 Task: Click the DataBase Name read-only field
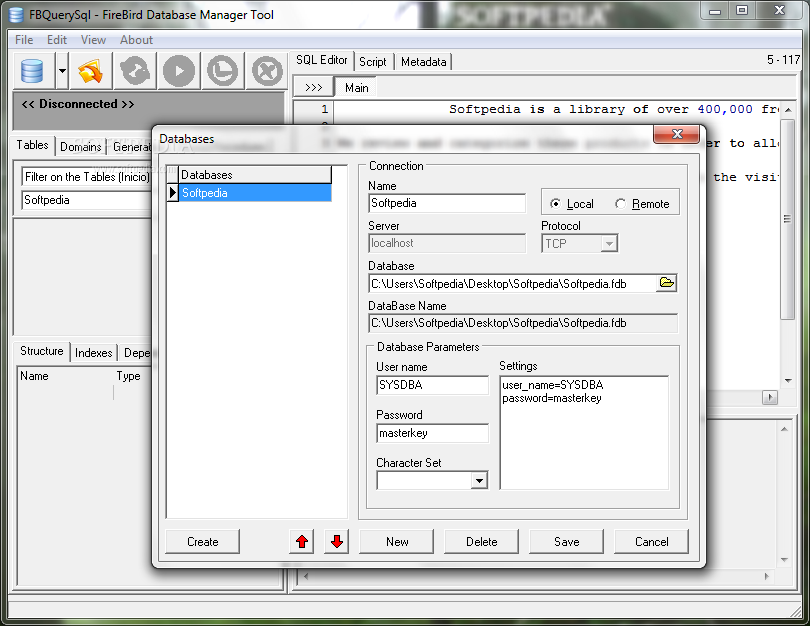point(523,323)
